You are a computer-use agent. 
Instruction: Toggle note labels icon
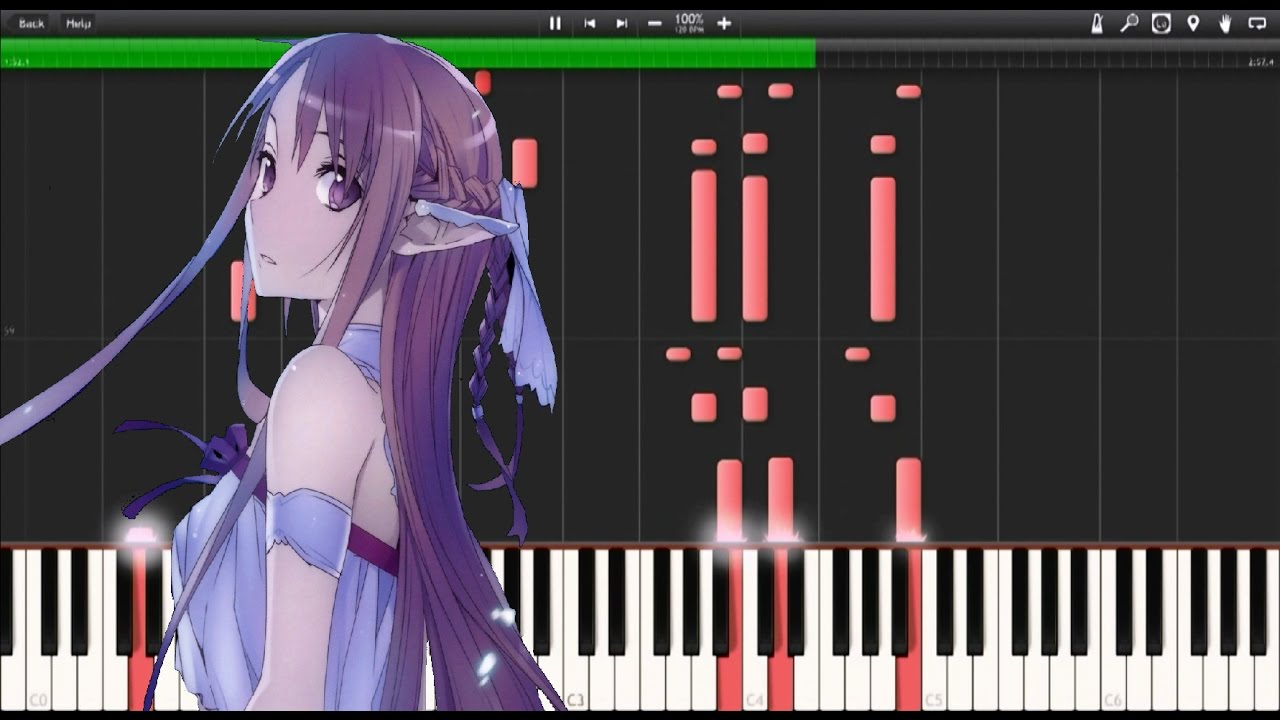[1161, 23]
